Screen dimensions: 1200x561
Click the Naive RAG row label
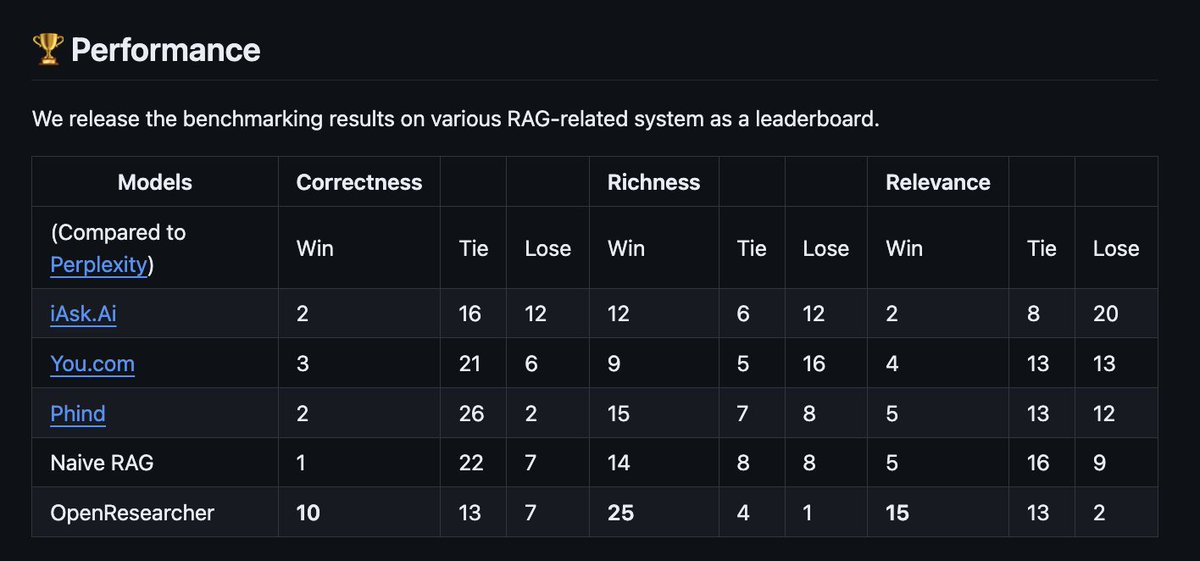[102, 463]
